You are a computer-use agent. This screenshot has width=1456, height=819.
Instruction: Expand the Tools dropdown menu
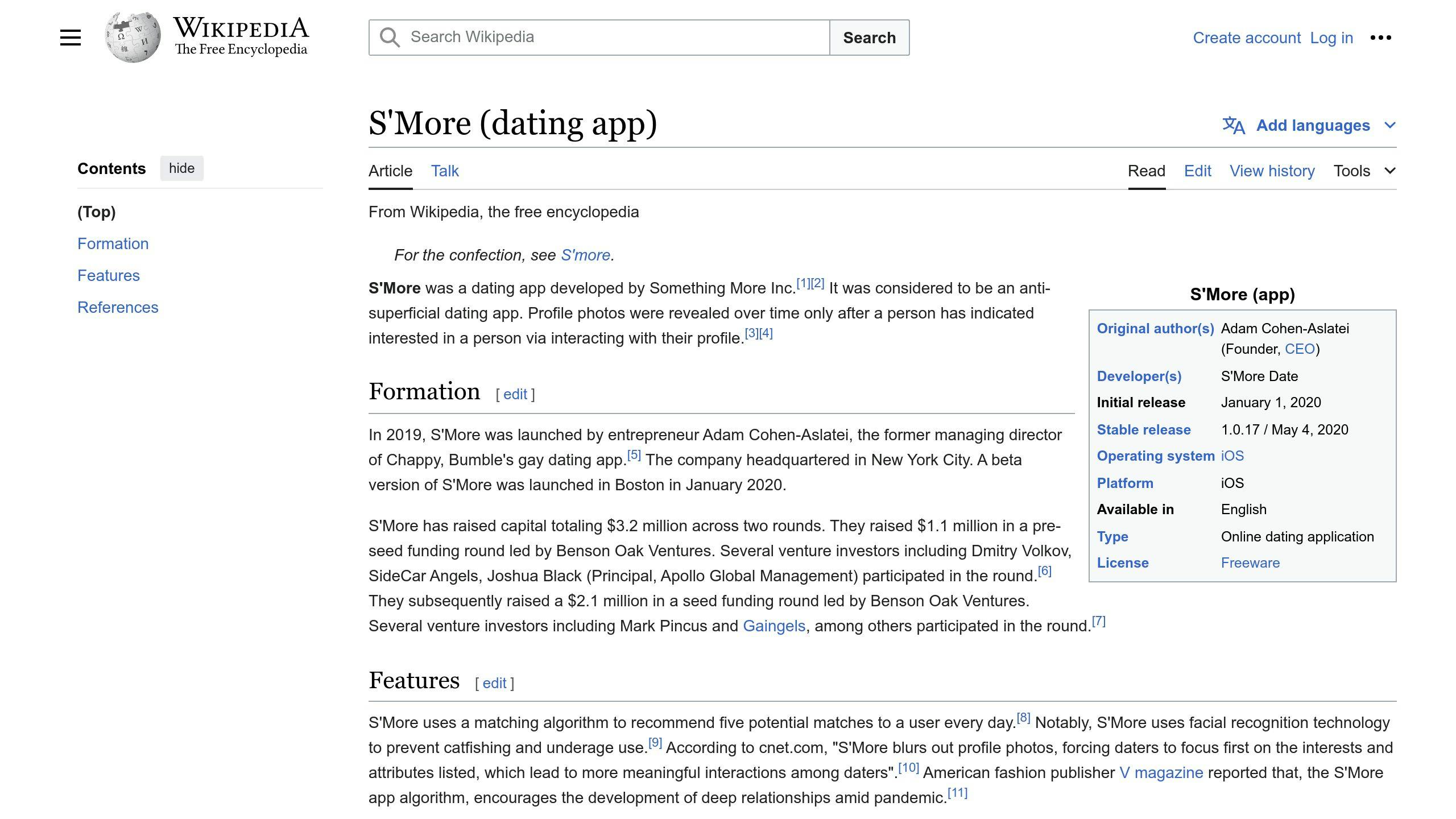1364,171
